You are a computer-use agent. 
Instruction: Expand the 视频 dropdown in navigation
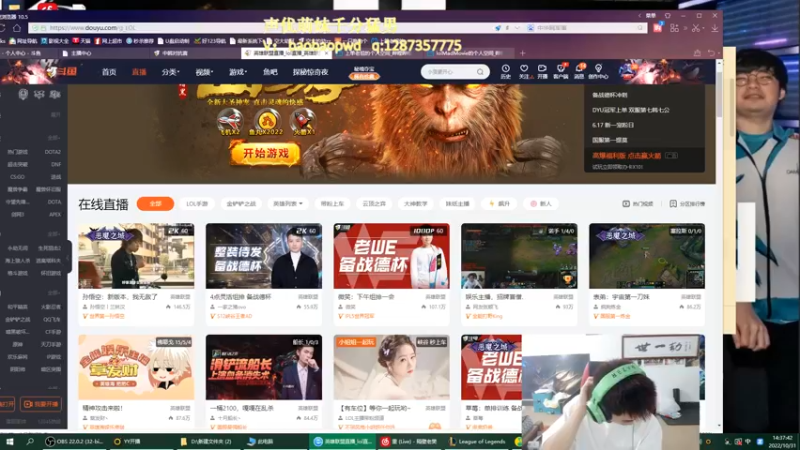coord(204,72)
